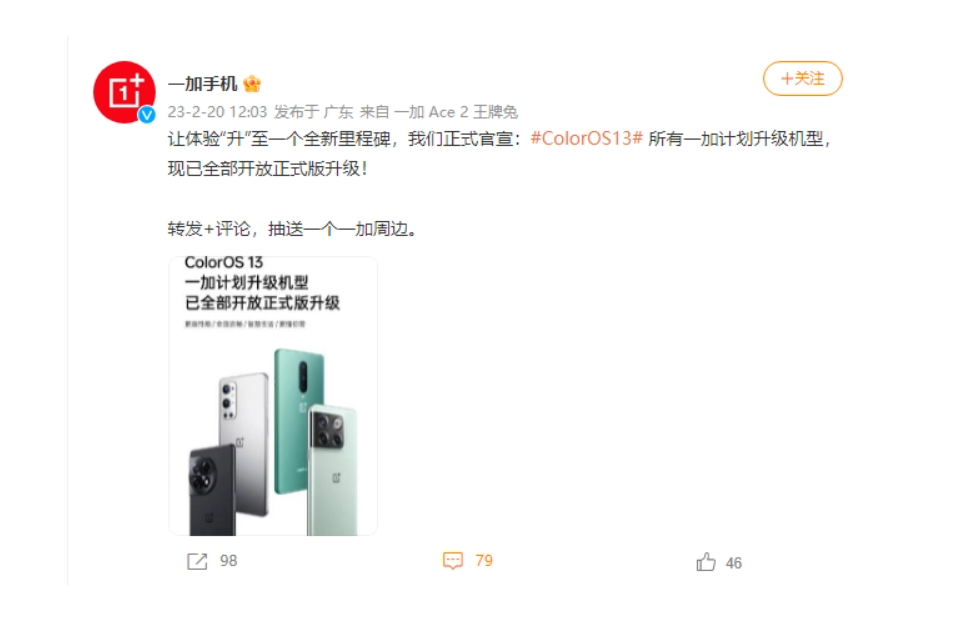Open the OnePlus red logo avatar
Viewport: 963px width, 620px height.
pos(125,92)
